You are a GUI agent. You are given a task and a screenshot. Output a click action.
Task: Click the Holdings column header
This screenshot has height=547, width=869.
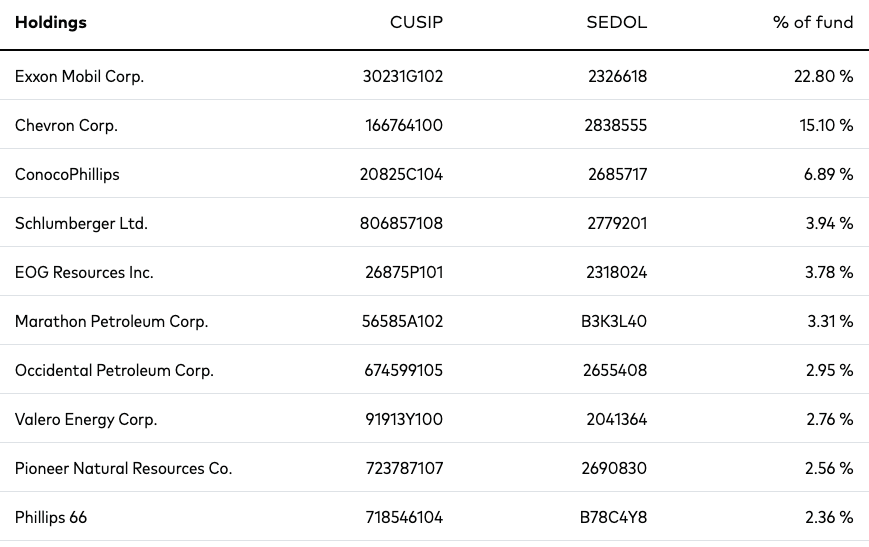pos(50,23)
